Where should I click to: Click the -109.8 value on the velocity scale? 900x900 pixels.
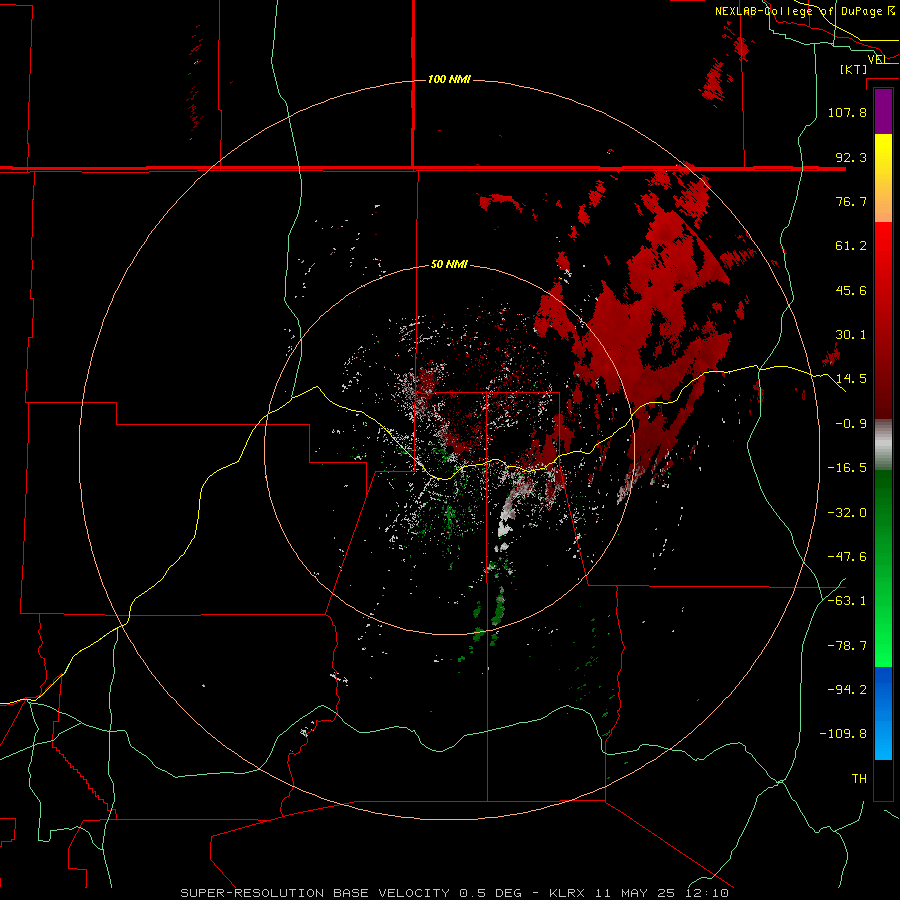click(843, 734)
